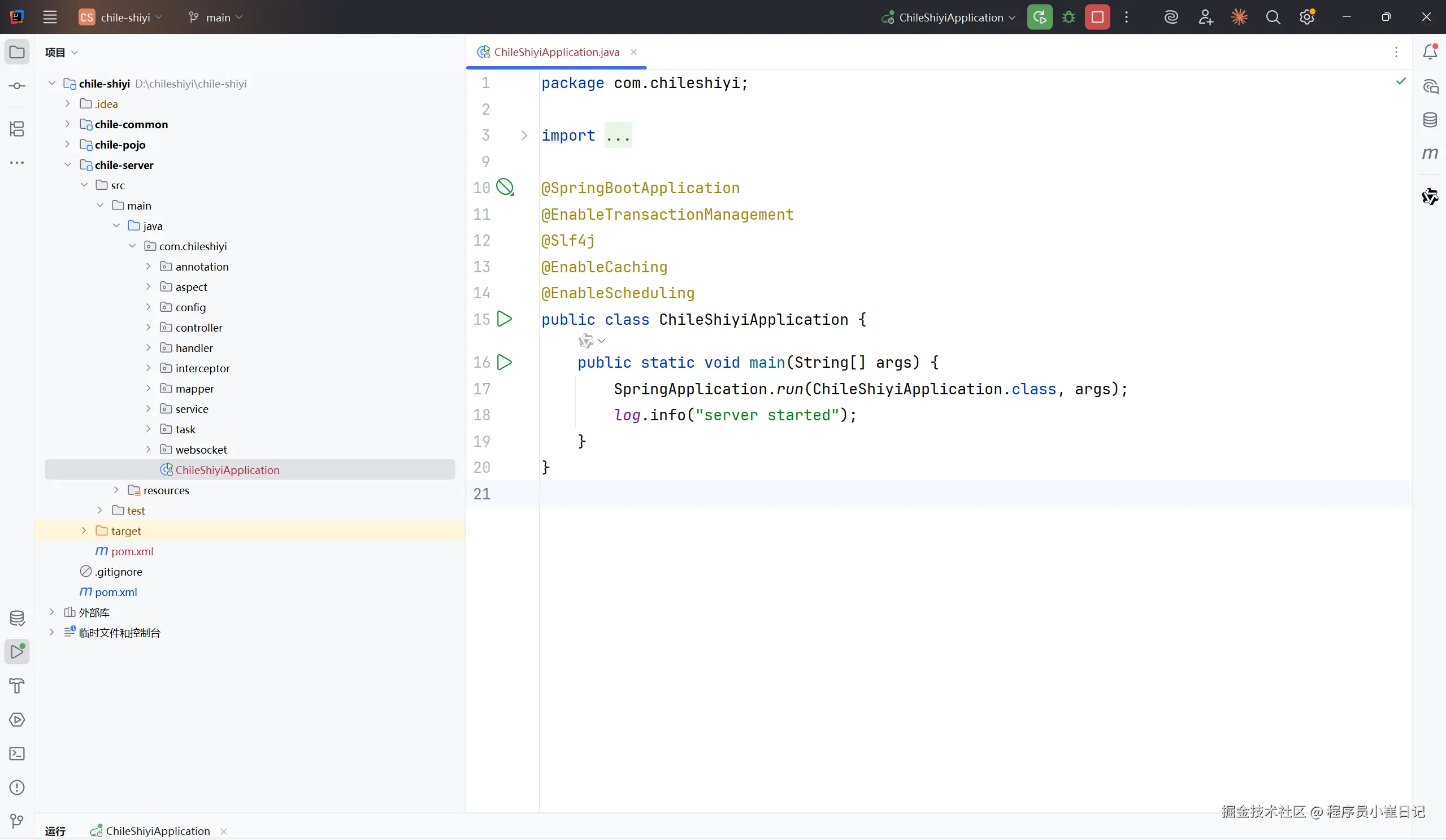1446x840 pixels.
Task: Click Search Everywhere magnifier icon
Action: (x=1273, y=17)
